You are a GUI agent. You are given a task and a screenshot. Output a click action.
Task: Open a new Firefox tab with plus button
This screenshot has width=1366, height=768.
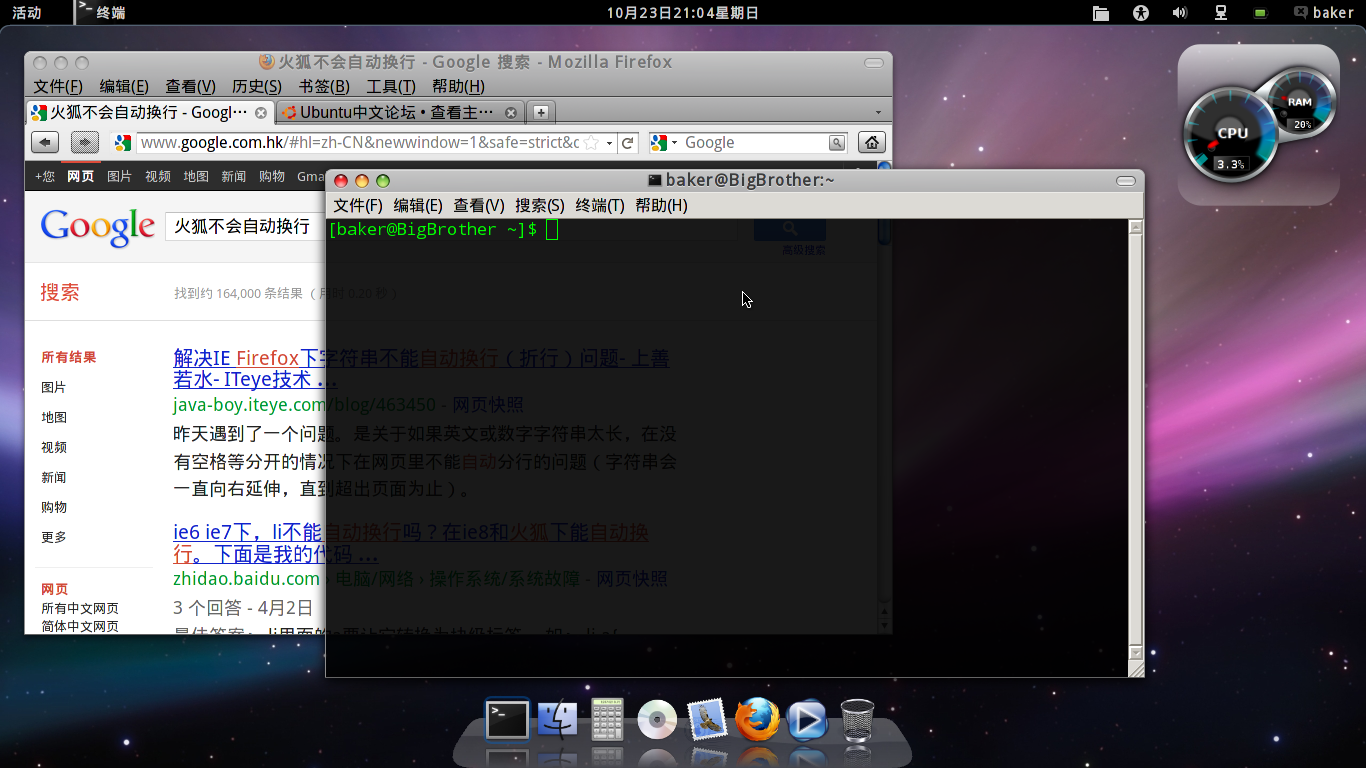(540, 112)
